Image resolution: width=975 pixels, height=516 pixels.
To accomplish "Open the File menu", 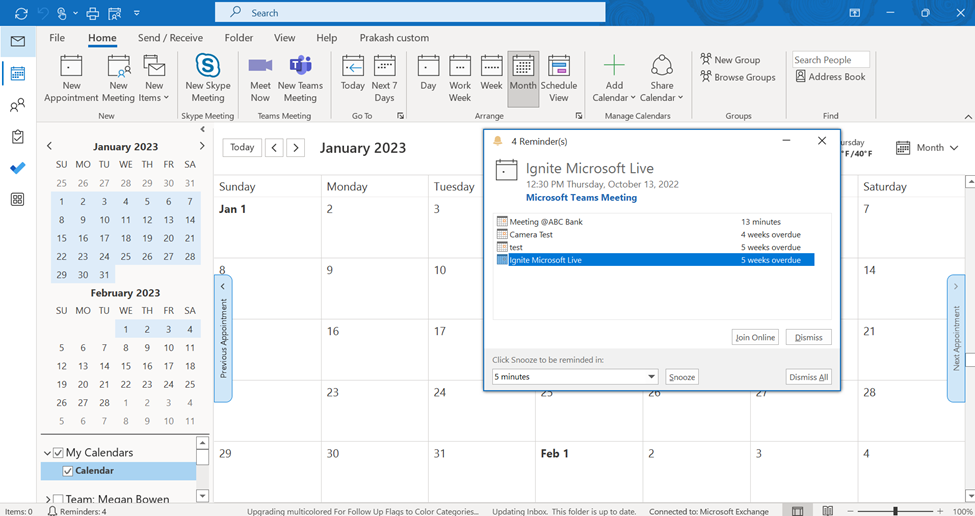I will pos(57,38).
